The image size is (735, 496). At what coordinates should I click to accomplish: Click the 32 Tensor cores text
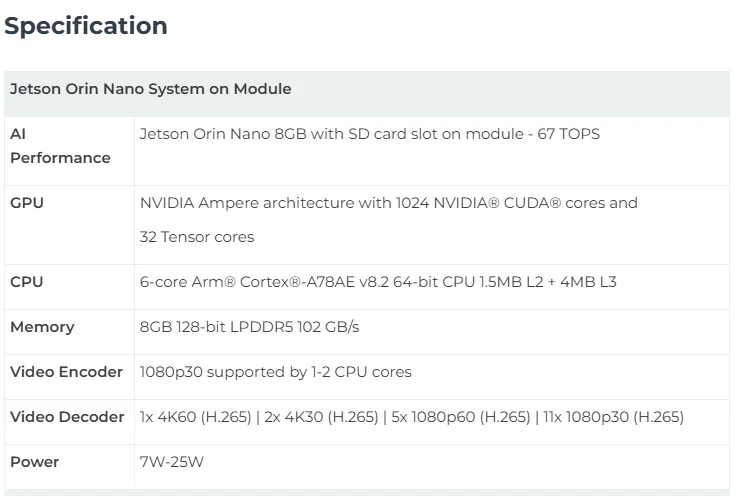[197, 237]
